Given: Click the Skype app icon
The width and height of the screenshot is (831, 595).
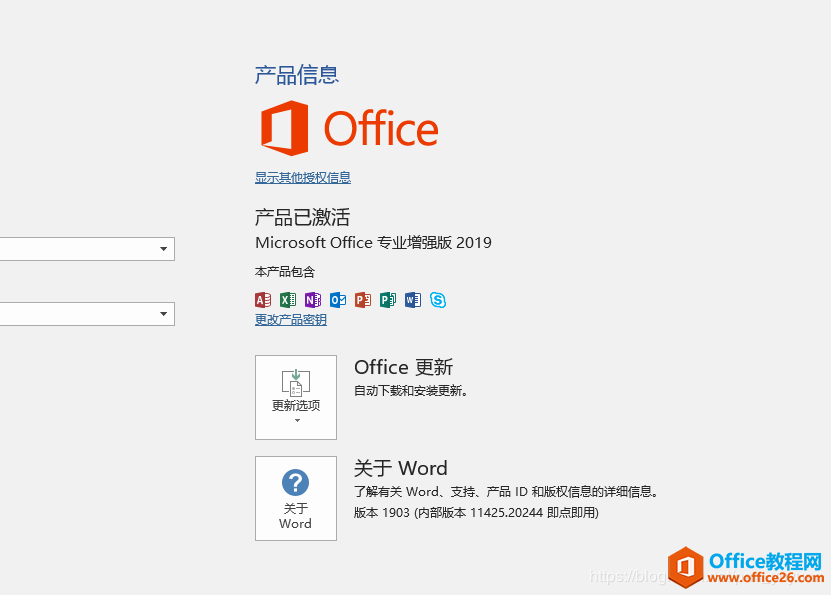Looking at the screenshot, I should coord(438,299).
